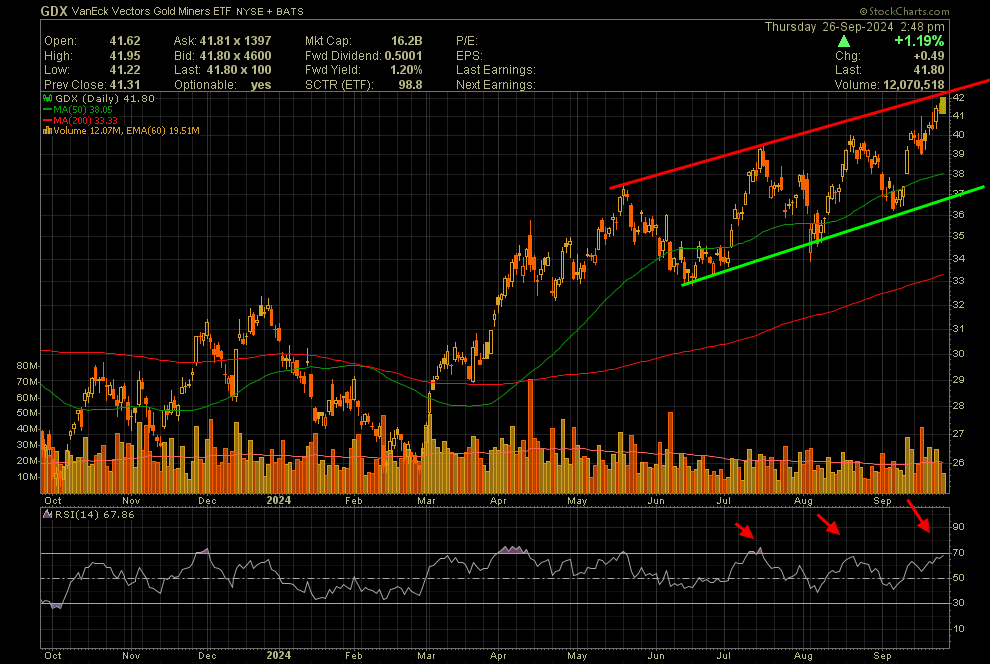The height and width of the screenshot is (664, 990).
Task: Click the 33 price axis label
Action: (x=958, y=280)
